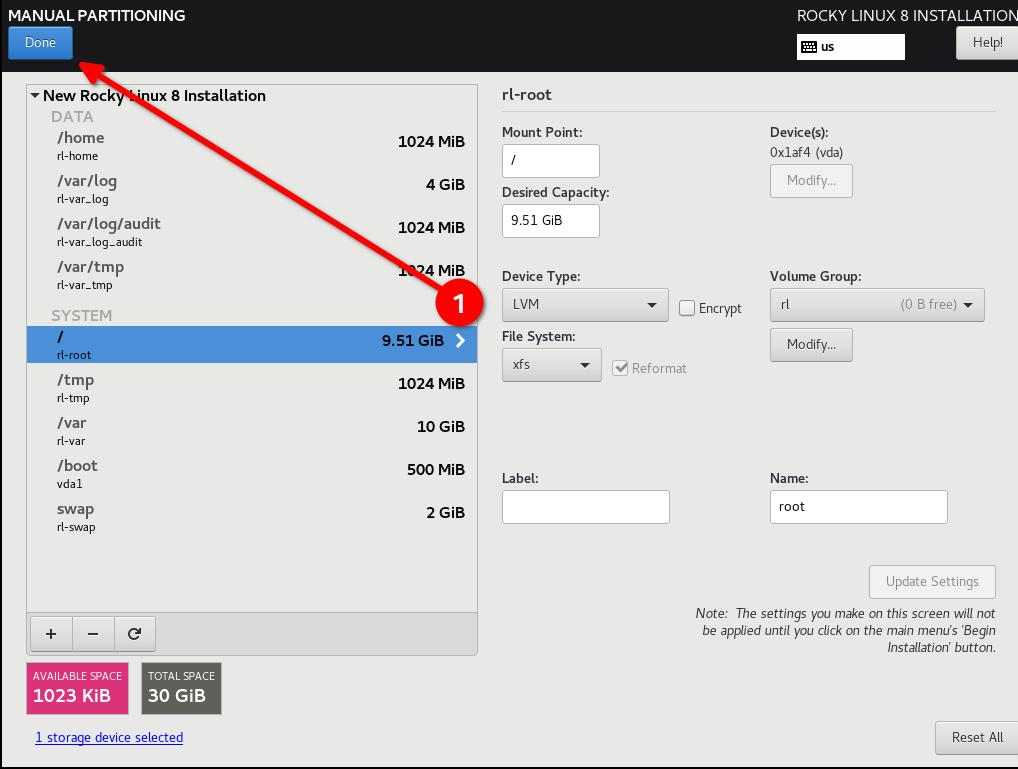Click the keyboard layout icon labeled us
This screenshot has height=769, width=1018.
click(x=809, y=47)
